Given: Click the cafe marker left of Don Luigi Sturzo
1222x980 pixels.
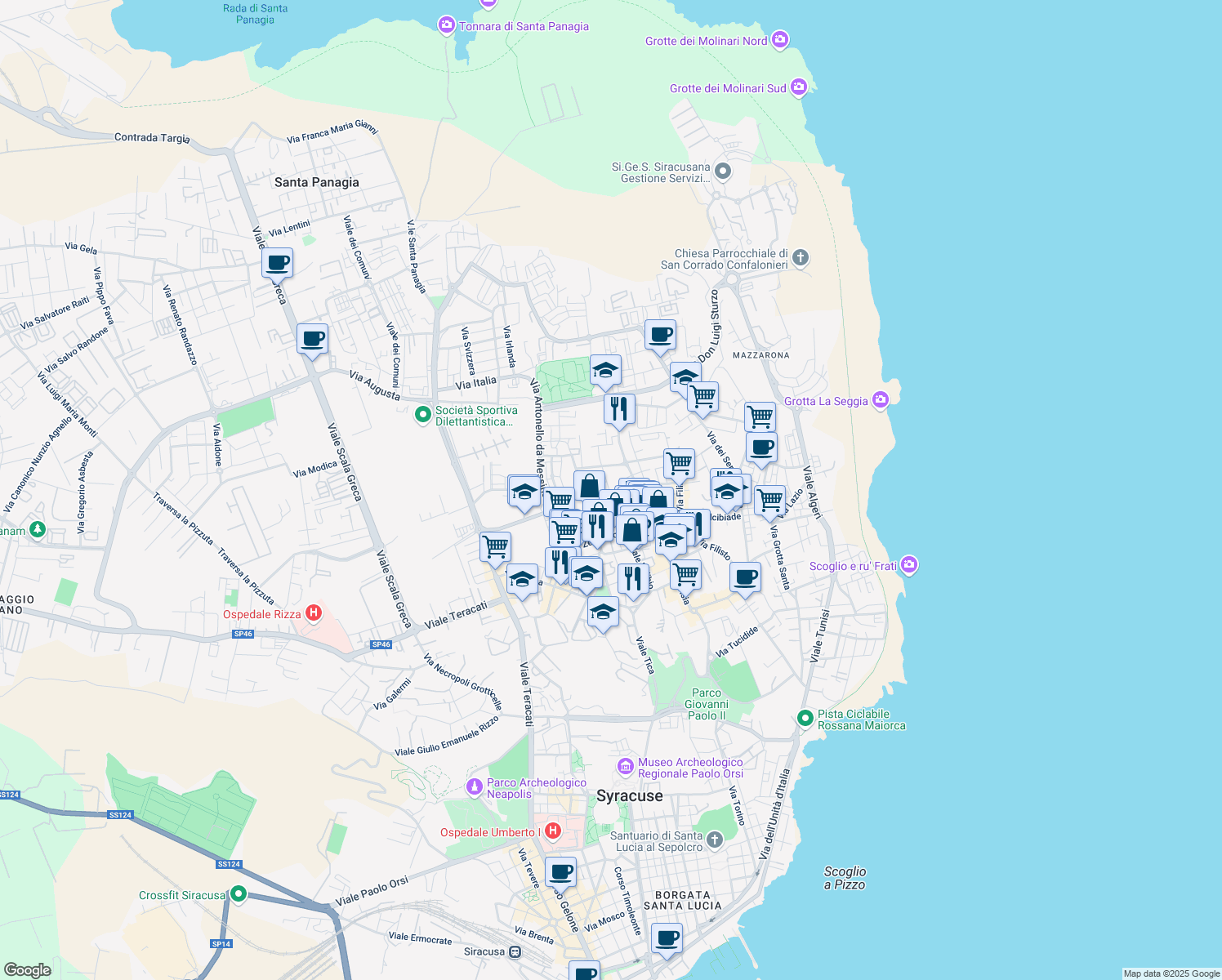Looking at the screenshot, I should coord(660,335).
